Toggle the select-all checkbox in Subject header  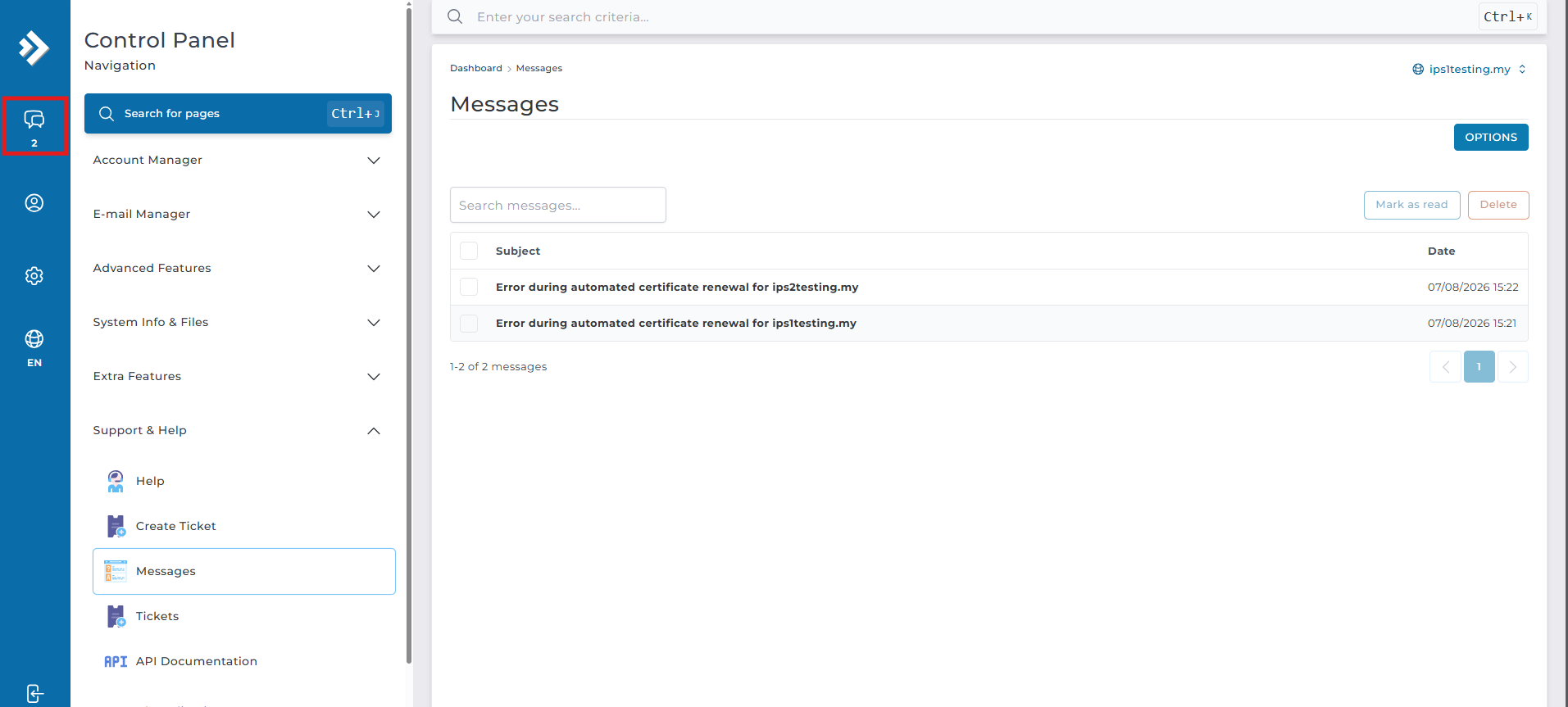pos(469,251)
